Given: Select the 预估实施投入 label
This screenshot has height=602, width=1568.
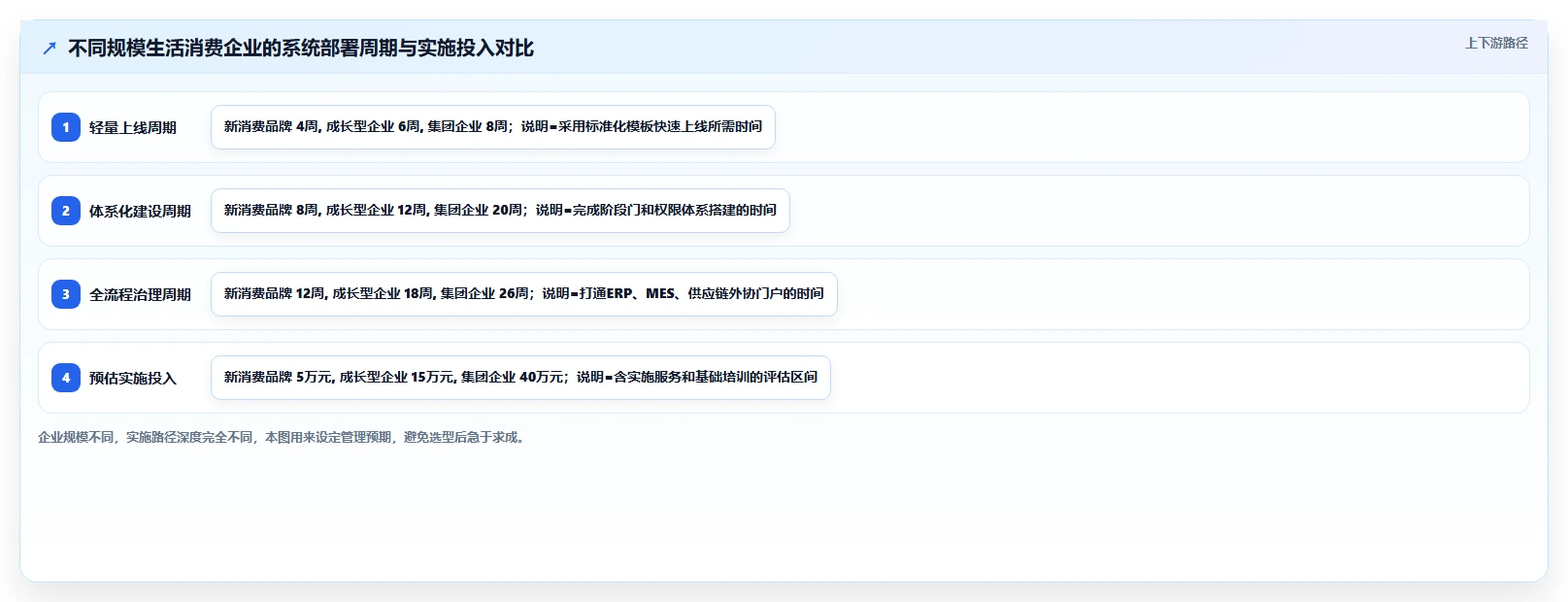Looking at the screenshot, I should (133, 378).
